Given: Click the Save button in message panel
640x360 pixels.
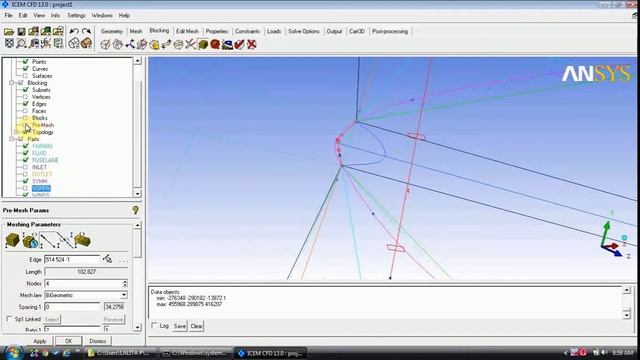Looking at the screenshot, I should [180, 326].
